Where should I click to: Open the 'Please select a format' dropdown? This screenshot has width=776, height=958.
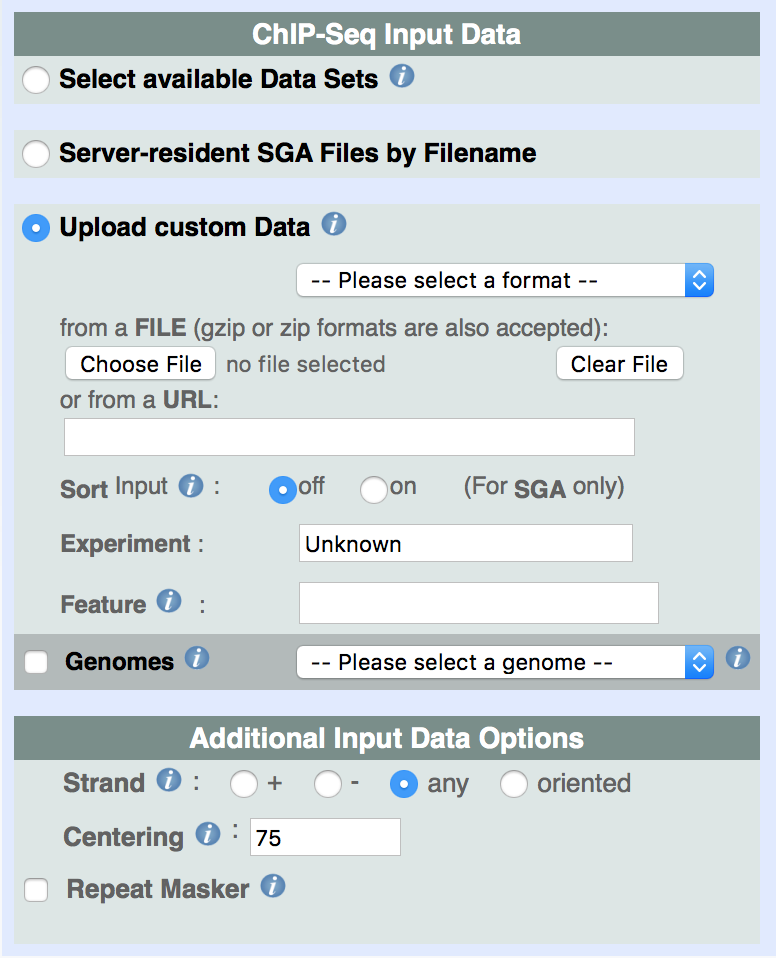(505, 281)
